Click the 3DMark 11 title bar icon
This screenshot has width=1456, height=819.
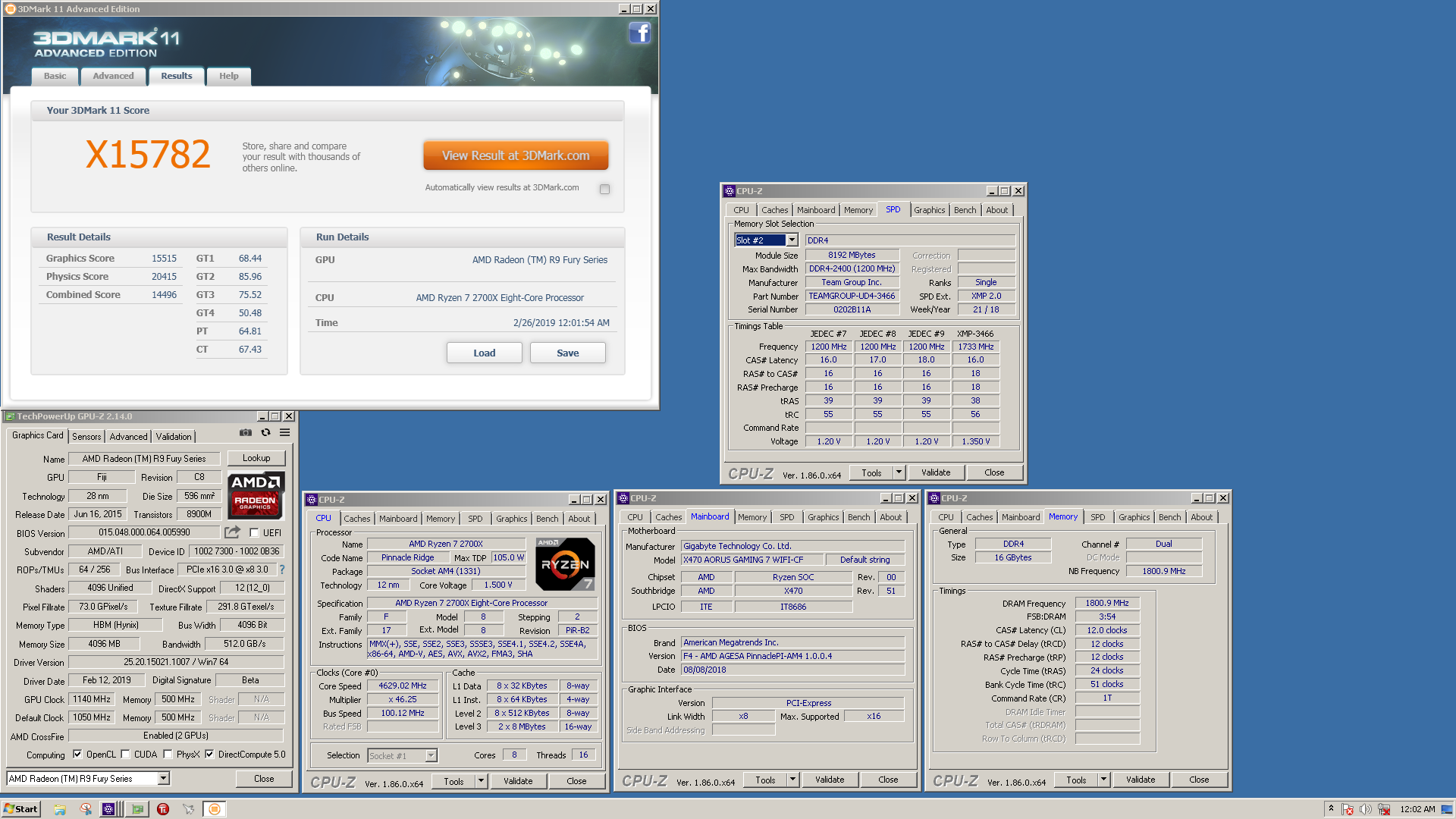[x=10, y=9]
